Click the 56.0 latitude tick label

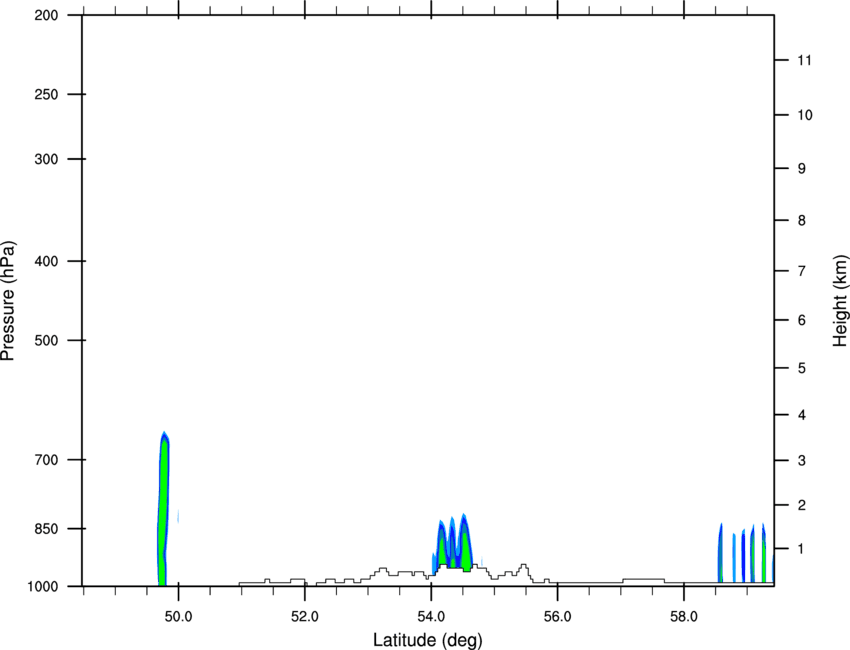point(557,617)
